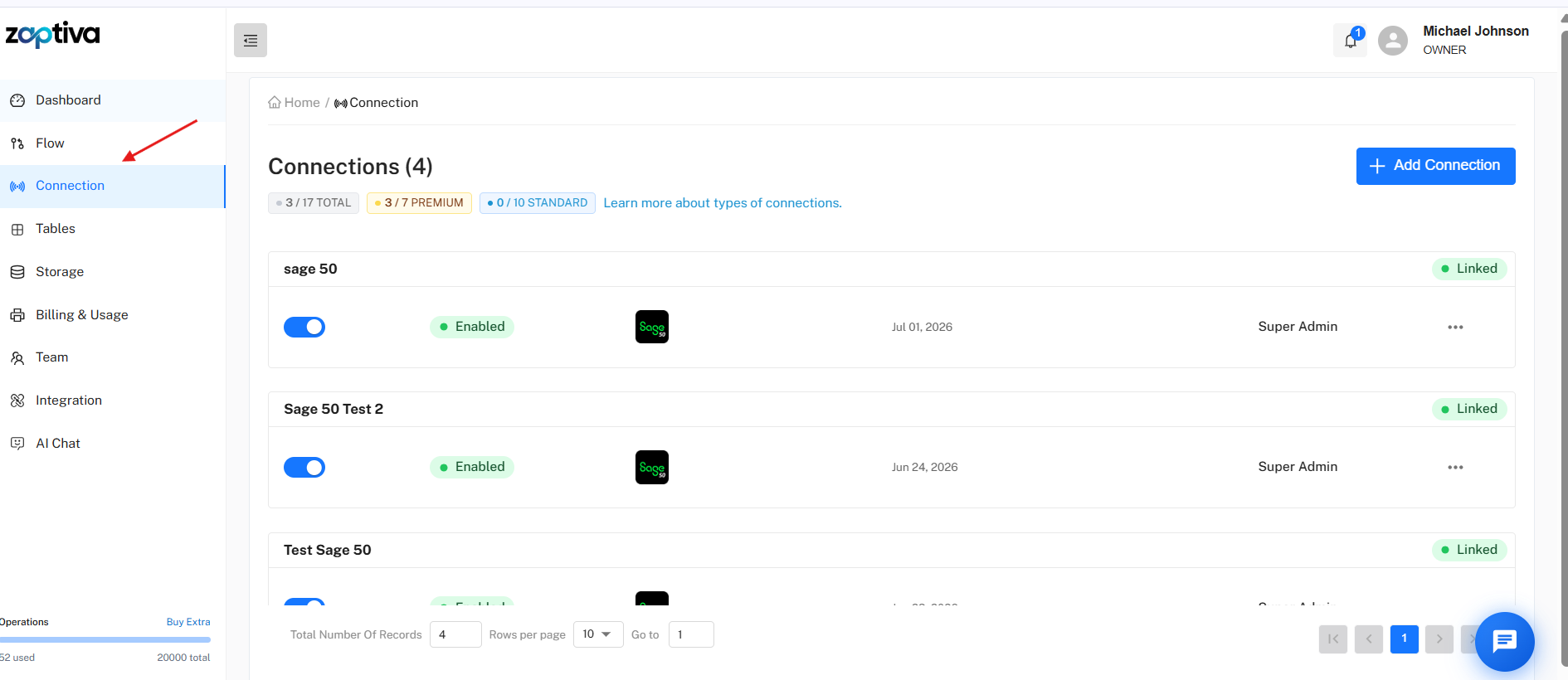
Task: Click the 3 / 17 TOTAL badge
Action: tap(314, 203)
